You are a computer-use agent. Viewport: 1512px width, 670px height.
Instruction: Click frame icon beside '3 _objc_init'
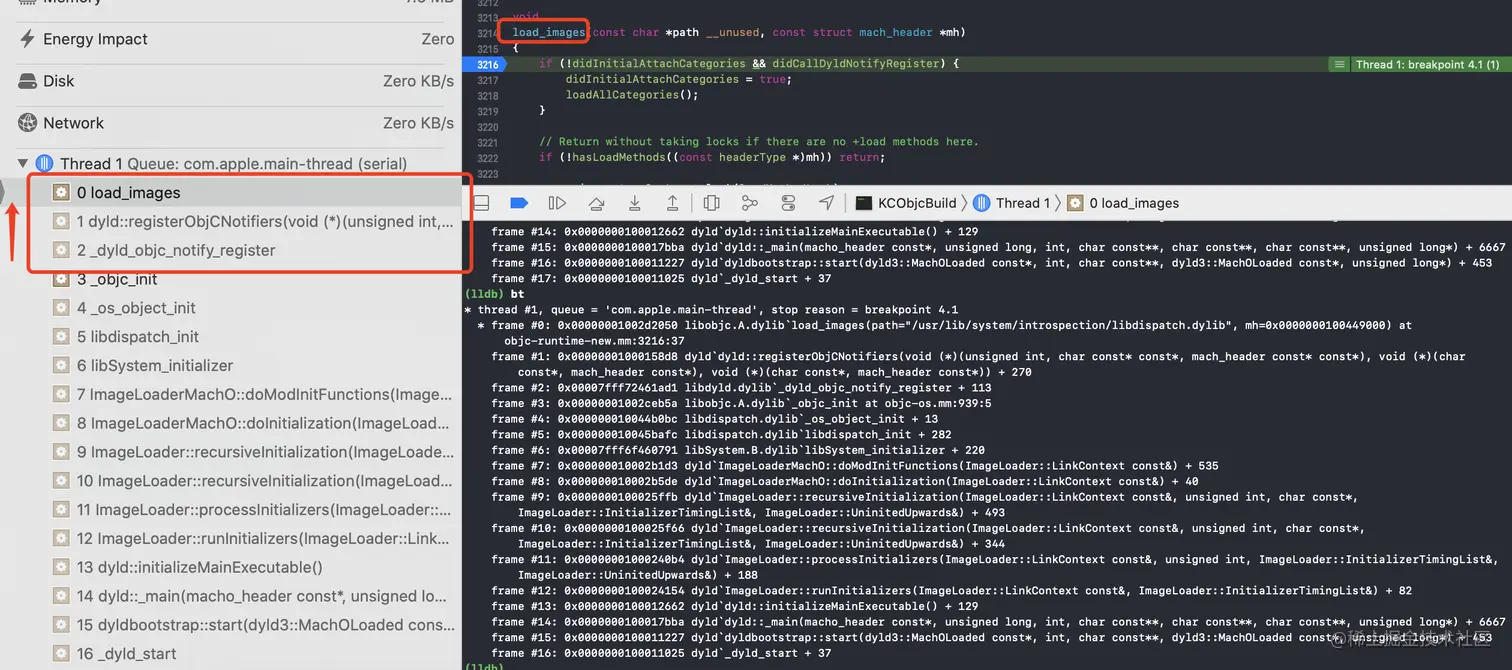point(61,279)
